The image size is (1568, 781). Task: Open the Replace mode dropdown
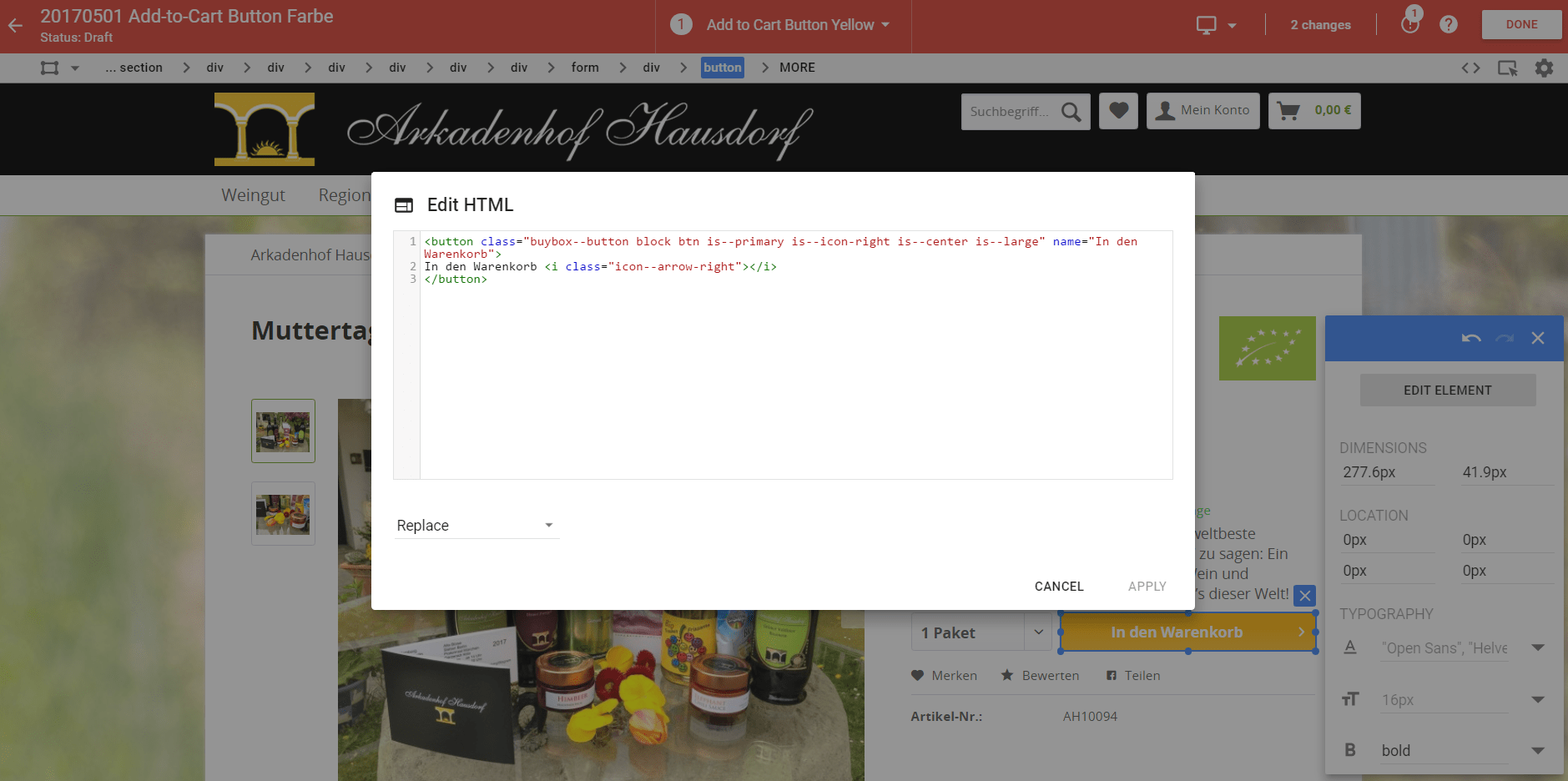[x=476, y=526]
